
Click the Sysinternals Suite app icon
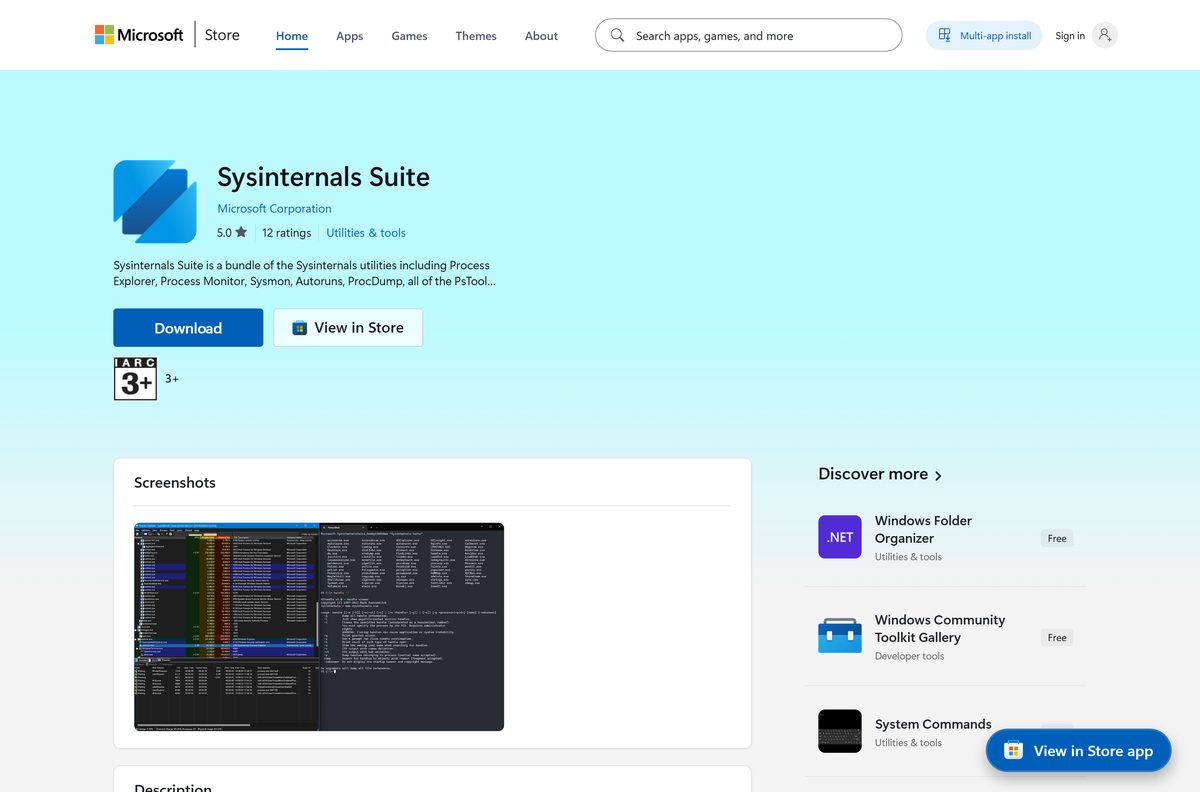pyautogui.click(x=155, y=202)
